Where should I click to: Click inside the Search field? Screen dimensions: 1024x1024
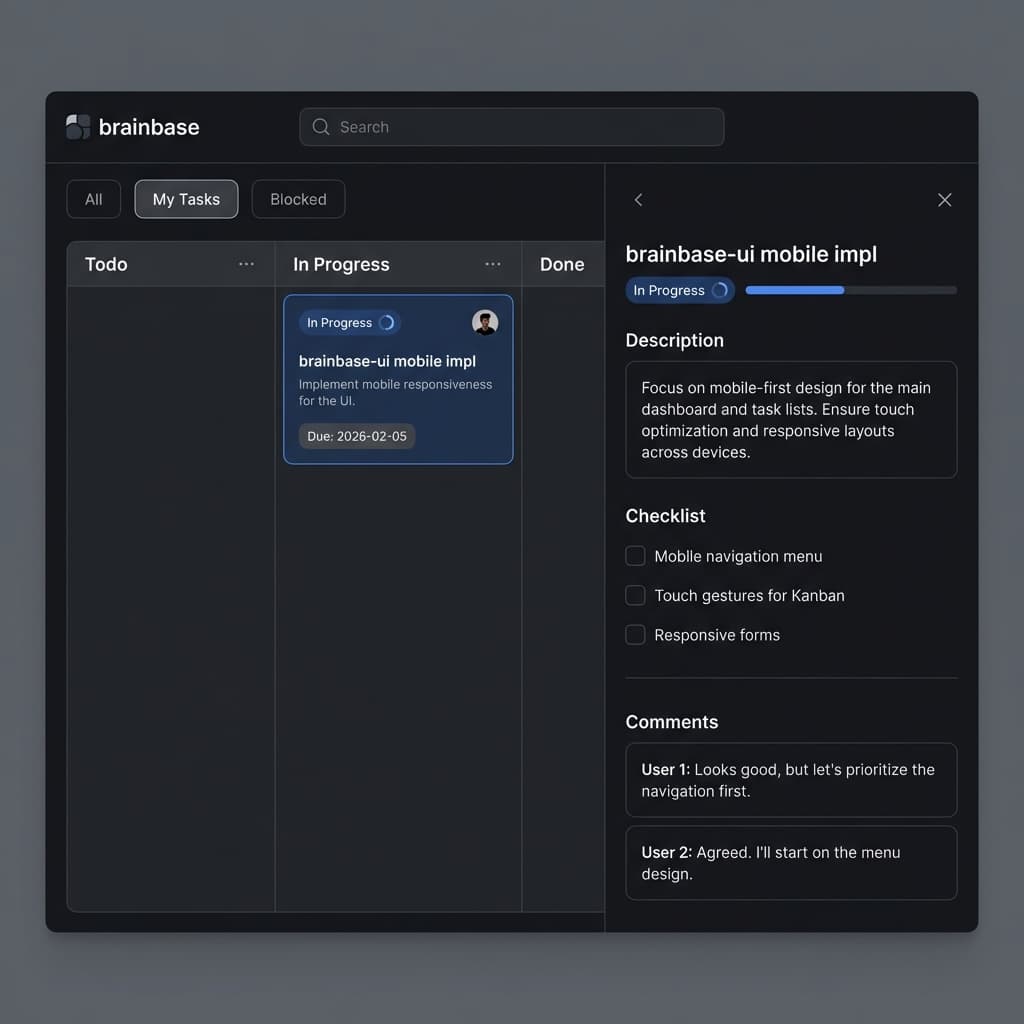510,127
